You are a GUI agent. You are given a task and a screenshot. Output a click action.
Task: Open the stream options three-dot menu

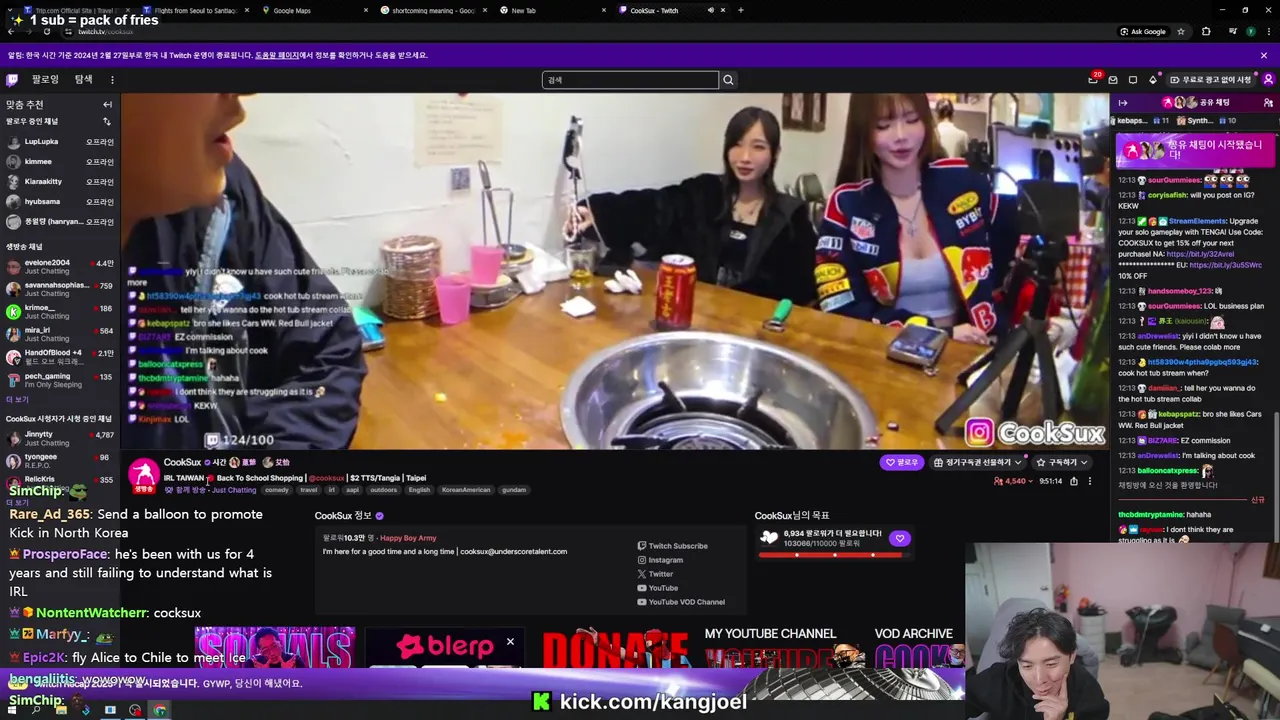1090,481
